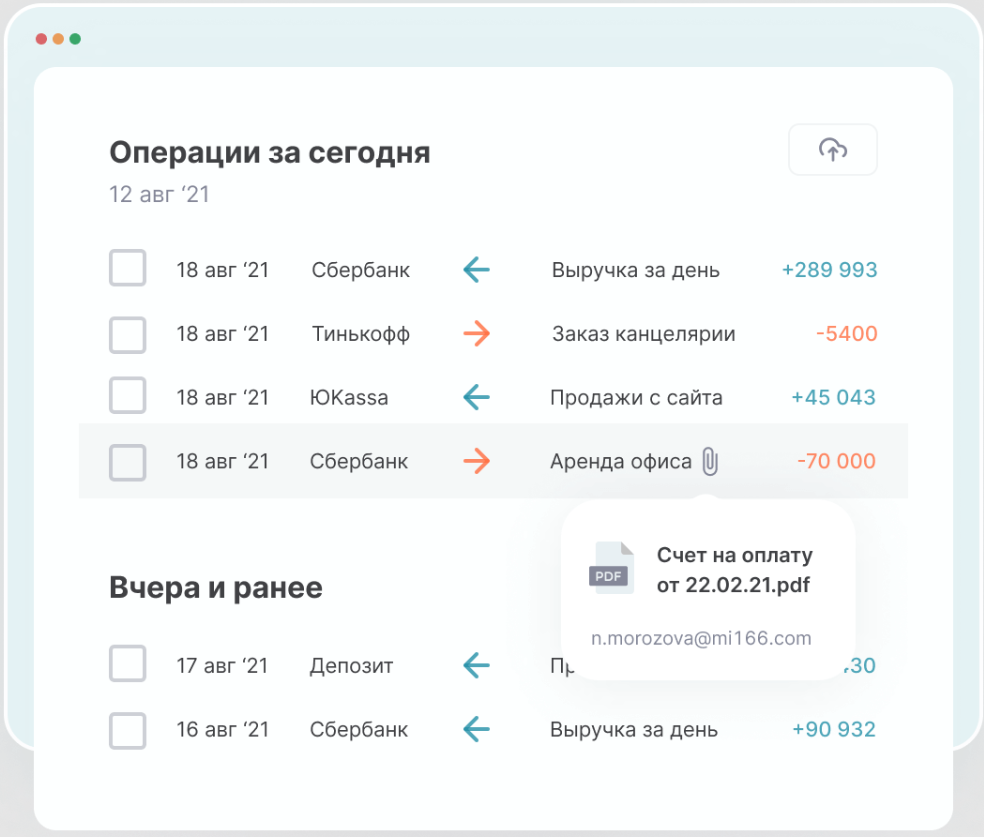
Task: Click Выручка за день in 18 авг row
Action: [x=635, y=270]
